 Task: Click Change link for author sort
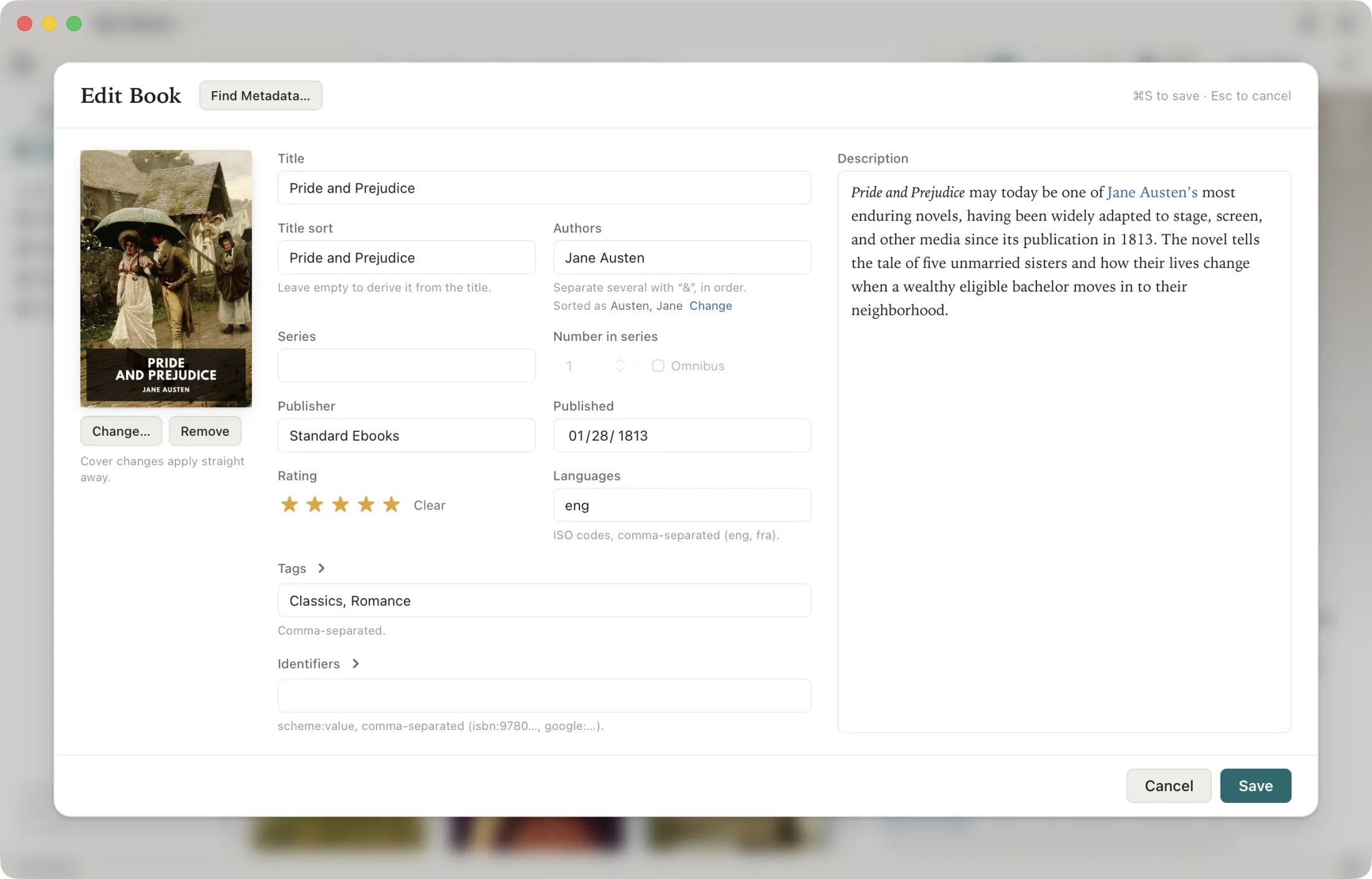710,305
